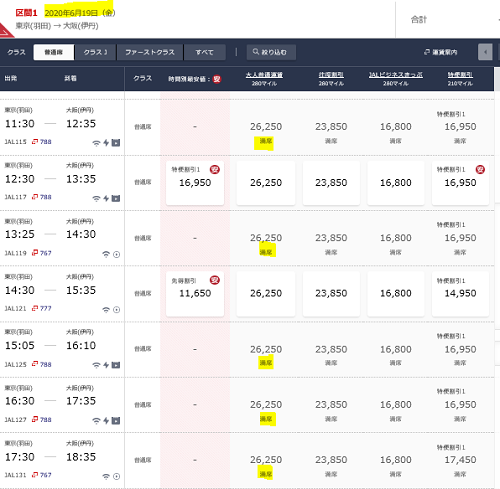Screen dimensions: 500x489
Task: Click the Wi-Fi icon for flight JAL119
Action: tap(106, 254)
